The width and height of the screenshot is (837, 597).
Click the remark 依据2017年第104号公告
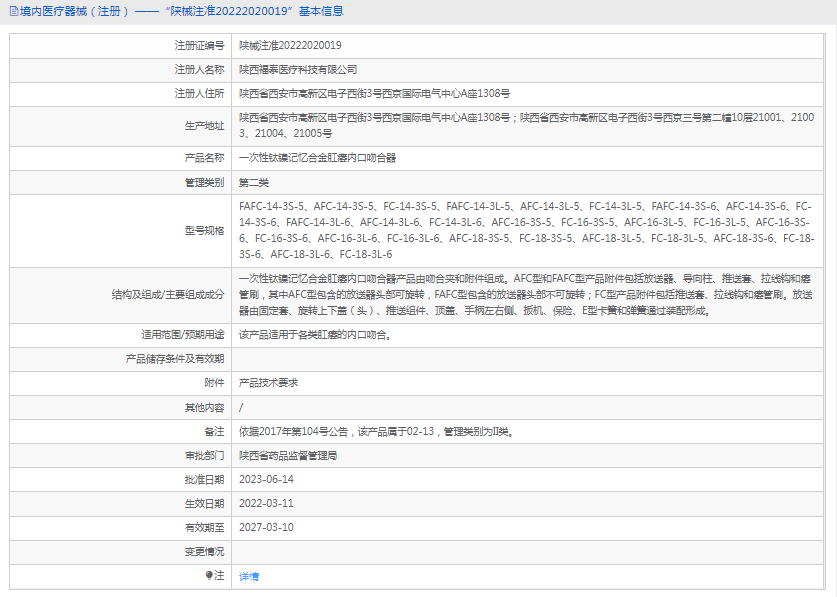(294, 431)
